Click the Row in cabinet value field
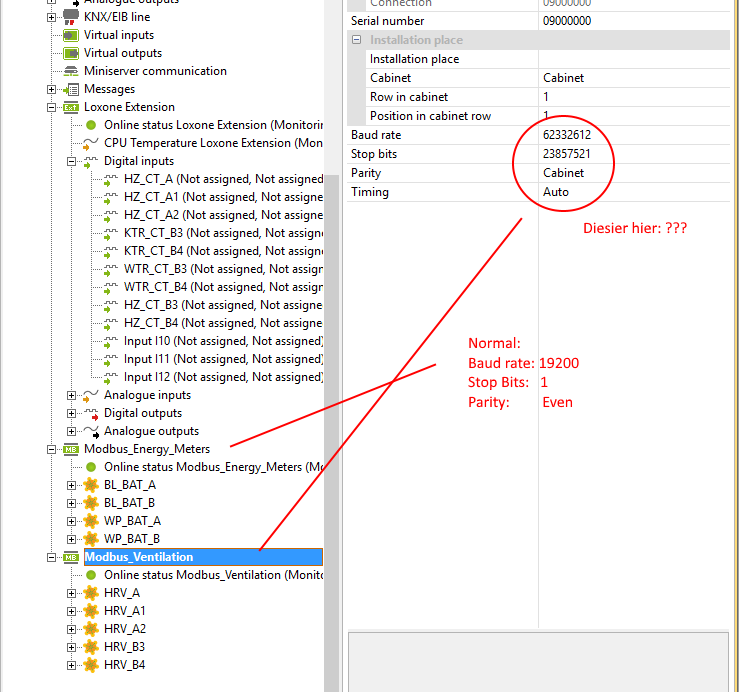The width and height of the screenshot is (739, 692). tap(634, 97)
